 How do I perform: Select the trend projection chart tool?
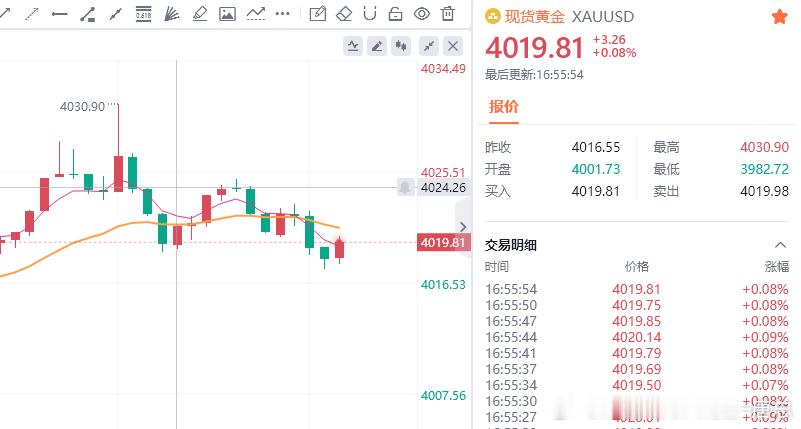point(255,14)
